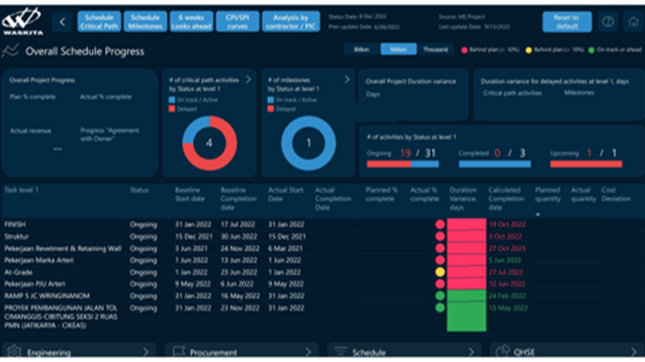Screen dimensions: 645x362
Task: Expand the Procurement section chevron
Action: coord(308,352)
